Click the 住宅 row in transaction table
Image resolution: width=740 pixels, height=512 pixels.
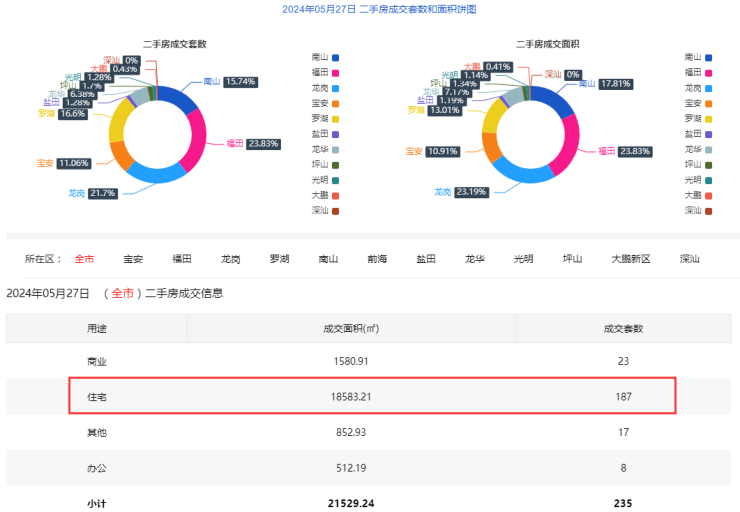[372, 397]
